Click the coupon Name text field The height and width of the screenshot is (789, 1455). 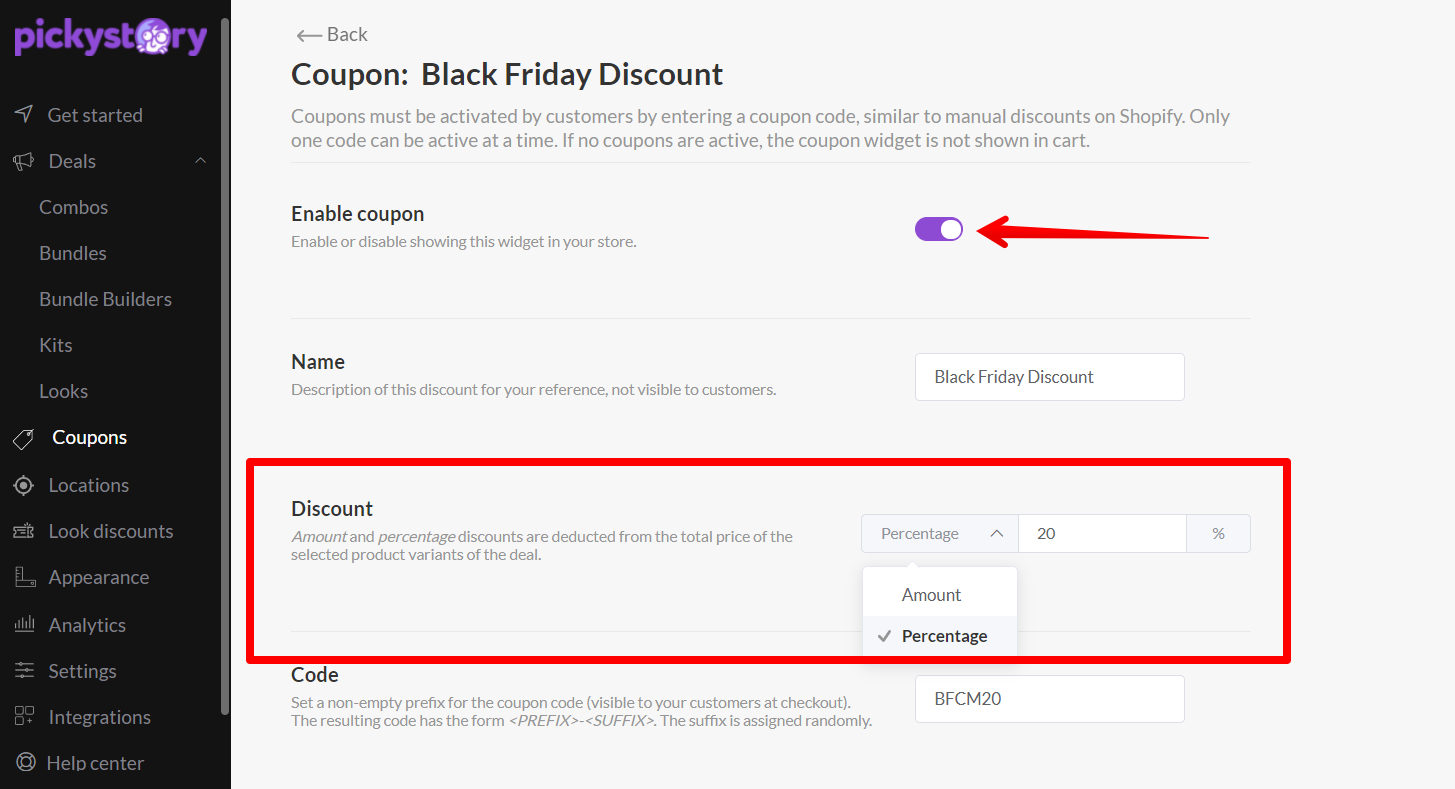click(x=1049, y=377)
